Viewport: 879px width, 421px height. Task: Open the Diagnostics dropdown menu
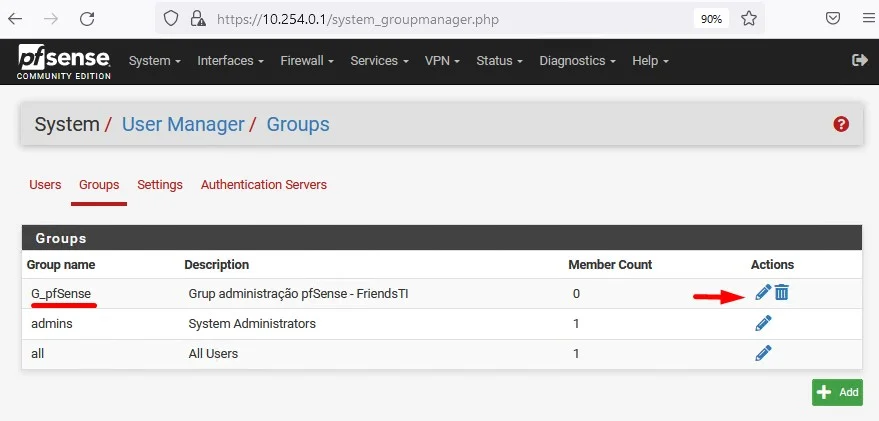coord(578,61)
